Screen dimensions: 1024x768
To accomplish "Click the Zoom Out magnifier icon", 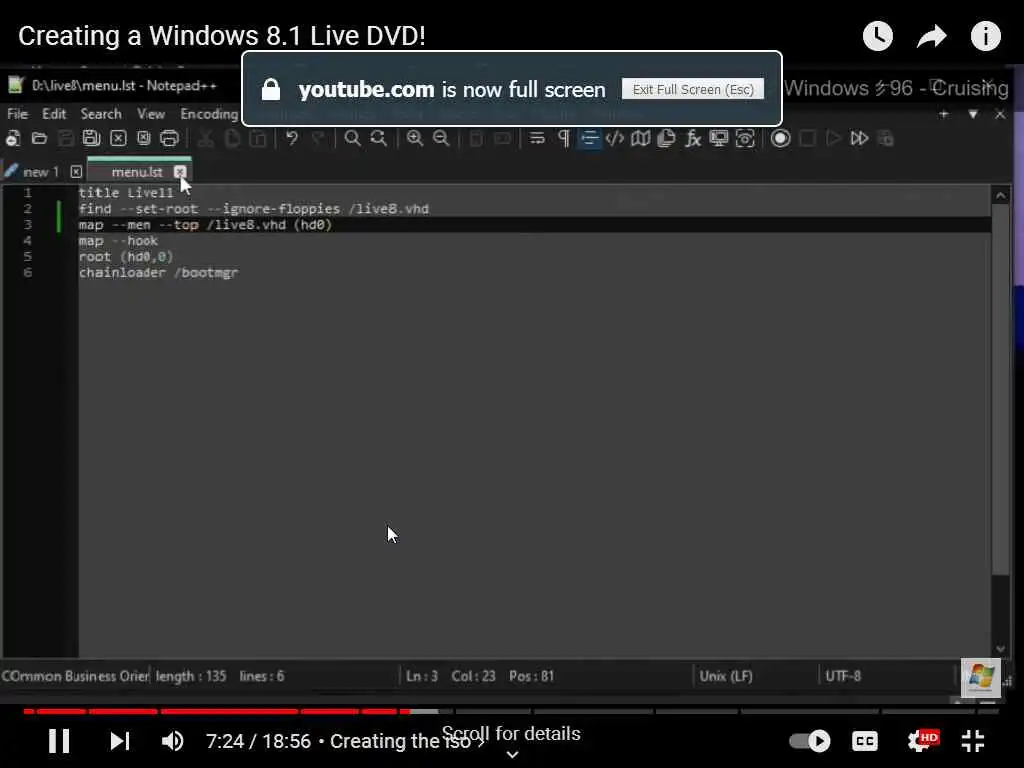I will coord(441,138).
